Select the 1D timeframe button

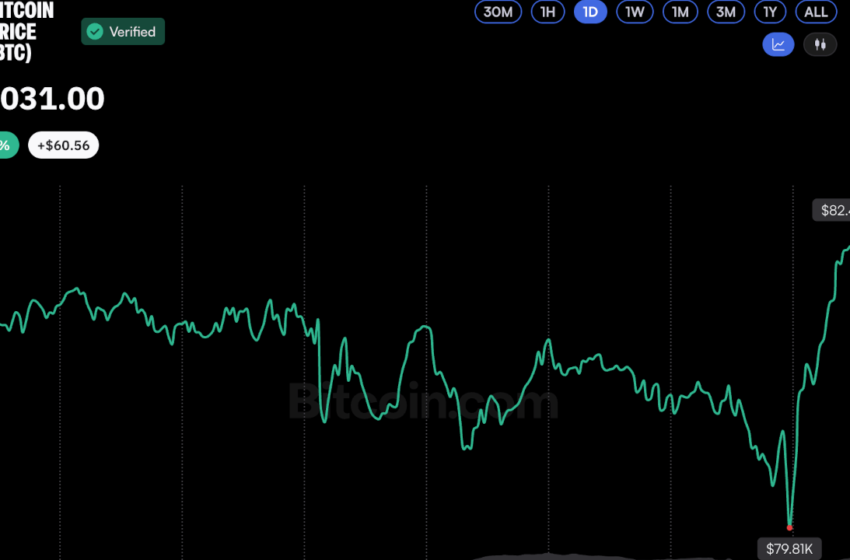click(590, 12)
